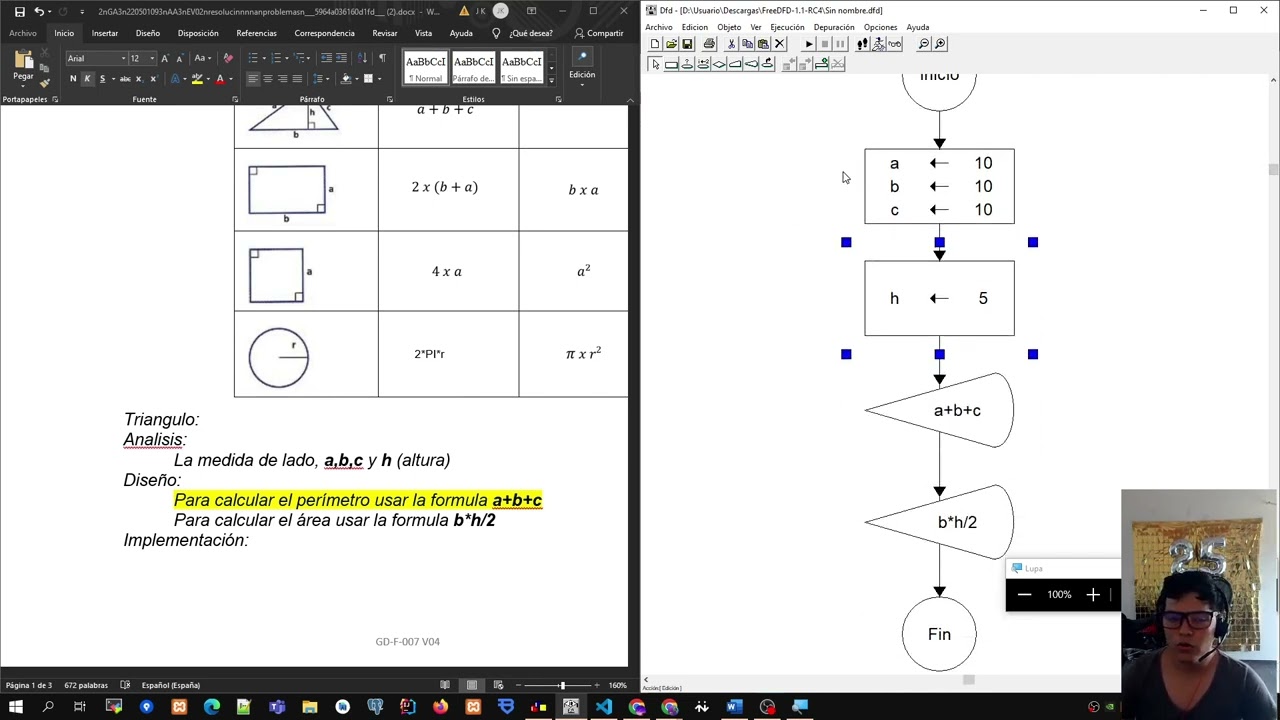This screenshot has width=1280, height=720.
Task: Delete the selected DFD object with the X icon
Action: pos(780,44)
